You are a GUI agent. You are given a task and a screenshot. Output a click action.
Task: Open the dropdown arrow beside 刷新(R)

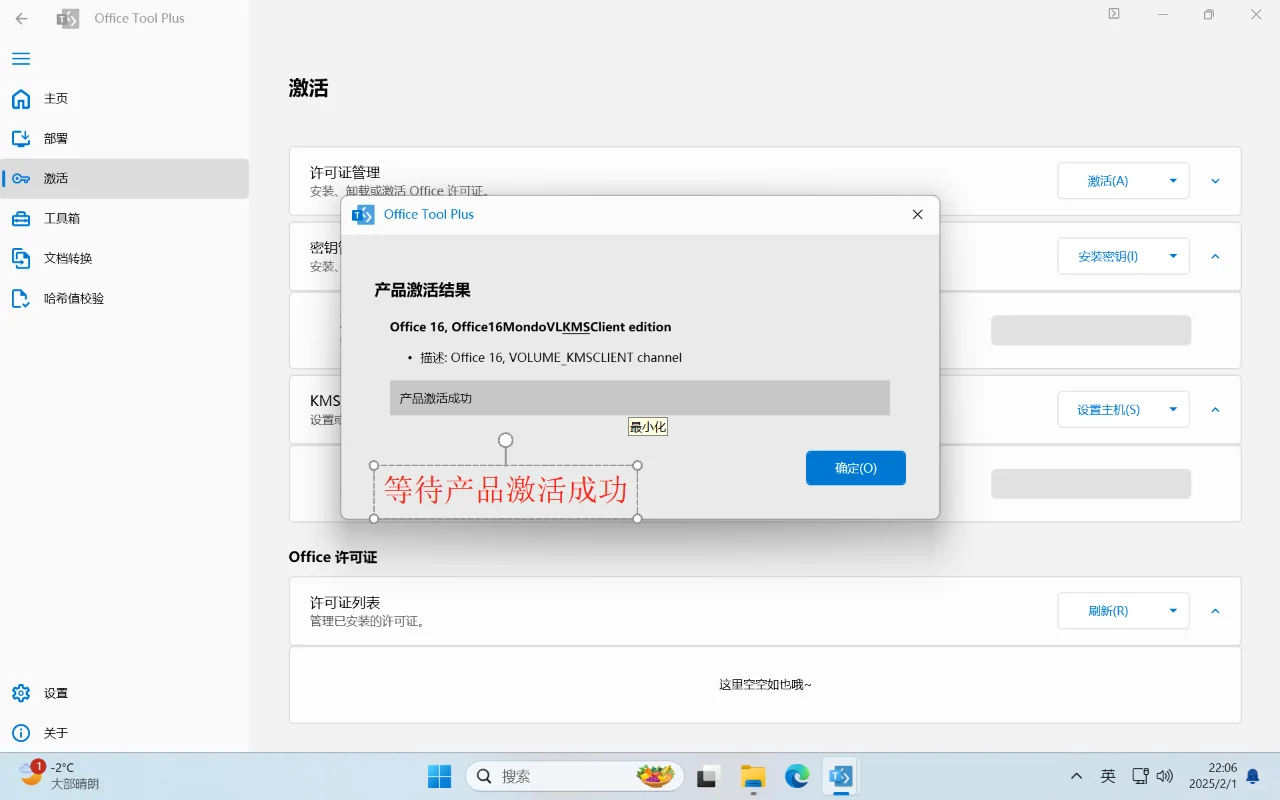point(1173,611)
